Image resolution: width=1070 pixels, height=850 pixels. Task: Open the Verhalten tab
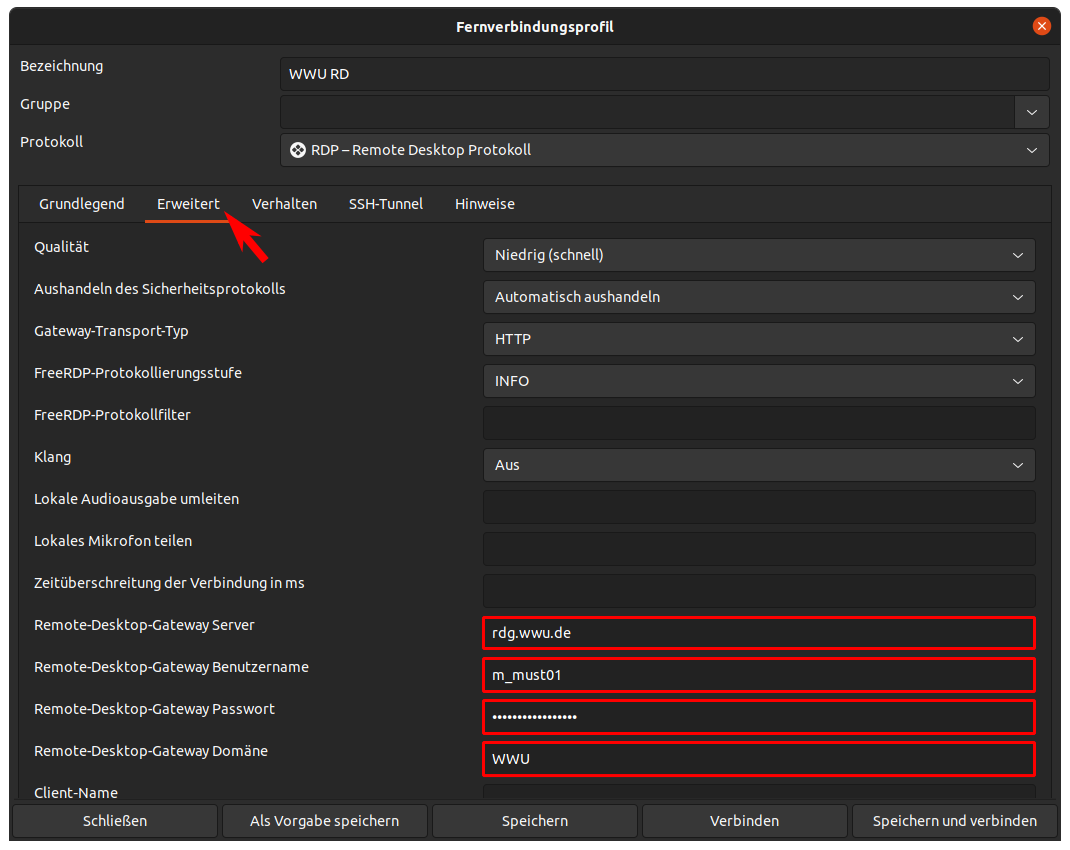click(x=284, y=204)
